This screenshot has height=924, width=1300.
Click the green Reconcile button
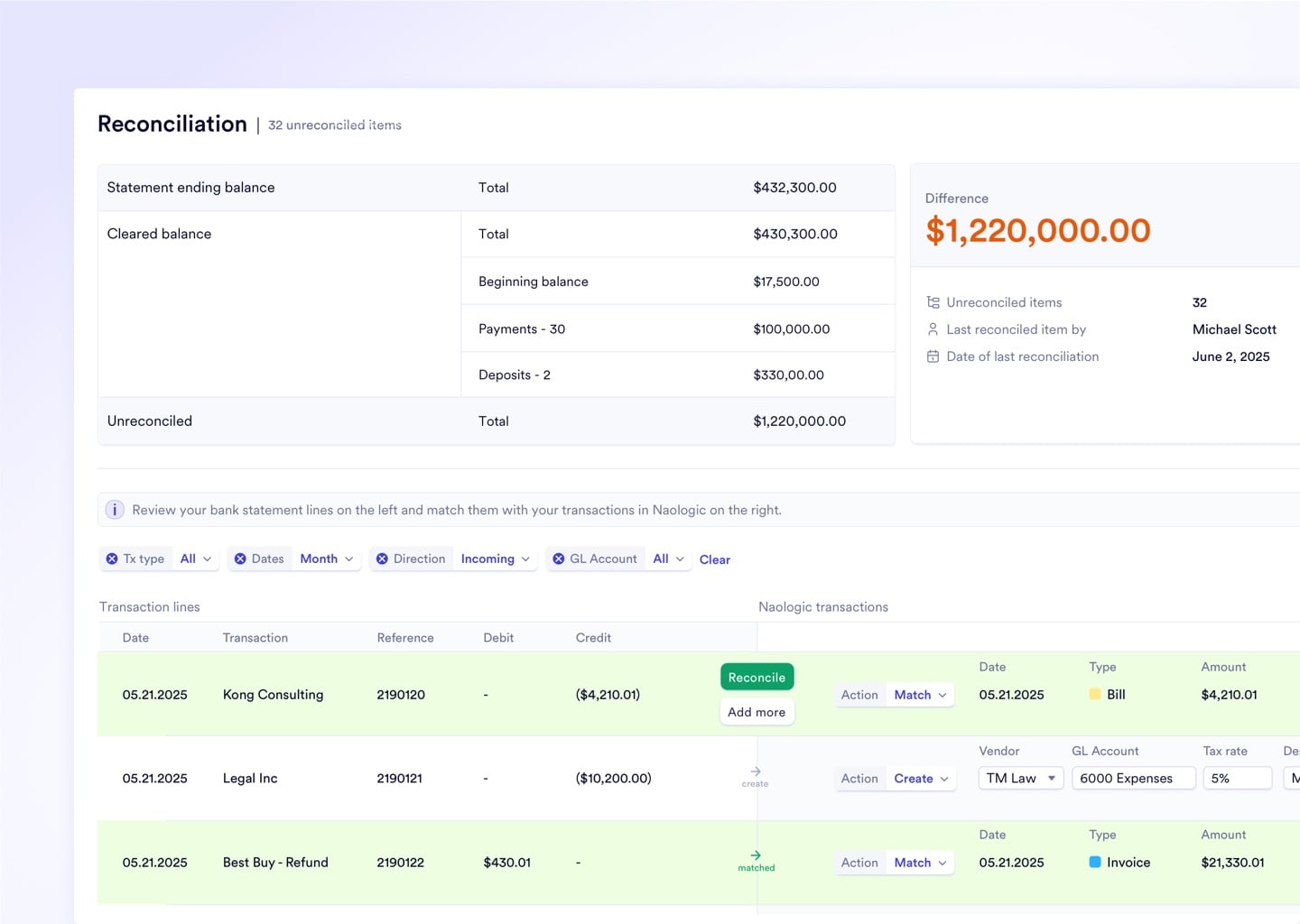757,678
